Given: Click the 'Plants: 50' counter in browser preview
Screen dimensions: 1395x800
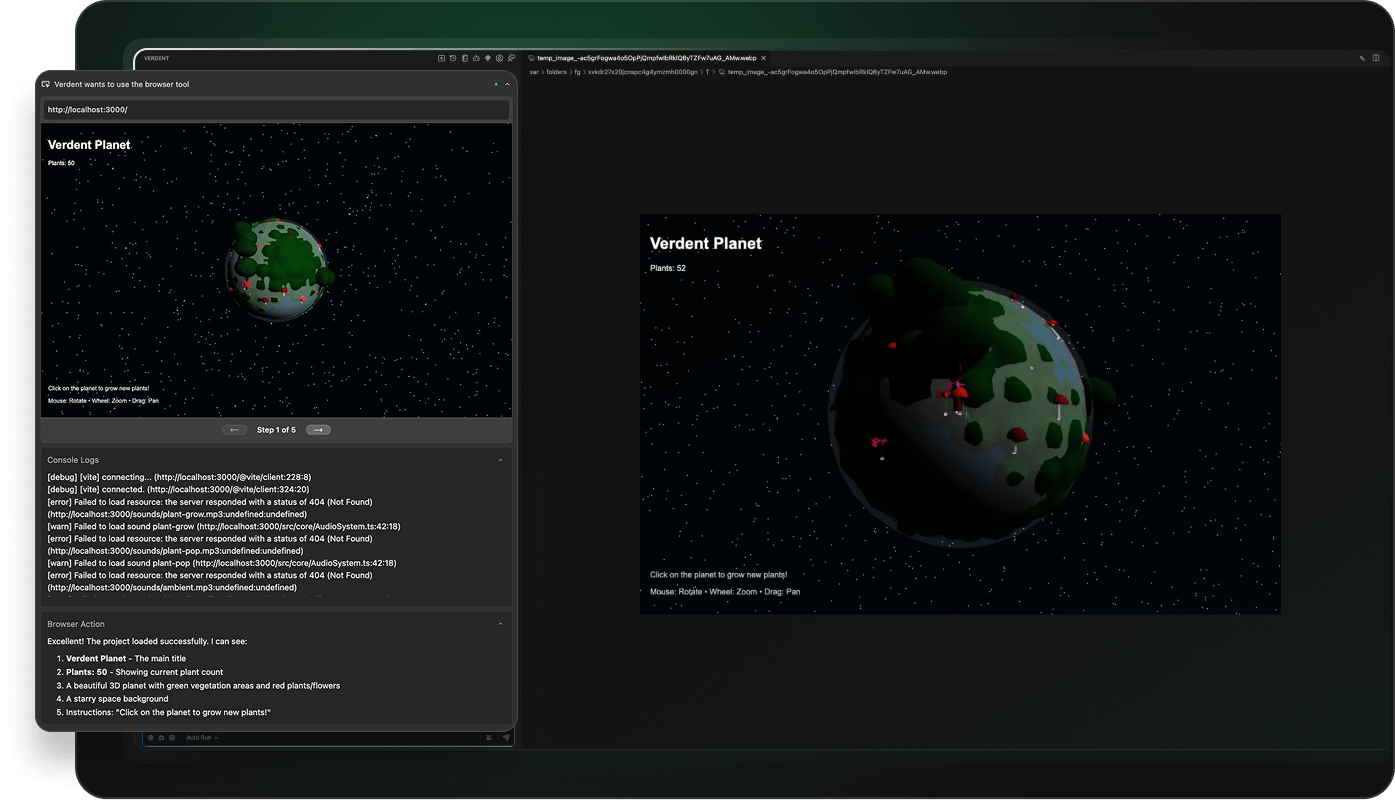Looking at the screenshot, I should [61, 163].
